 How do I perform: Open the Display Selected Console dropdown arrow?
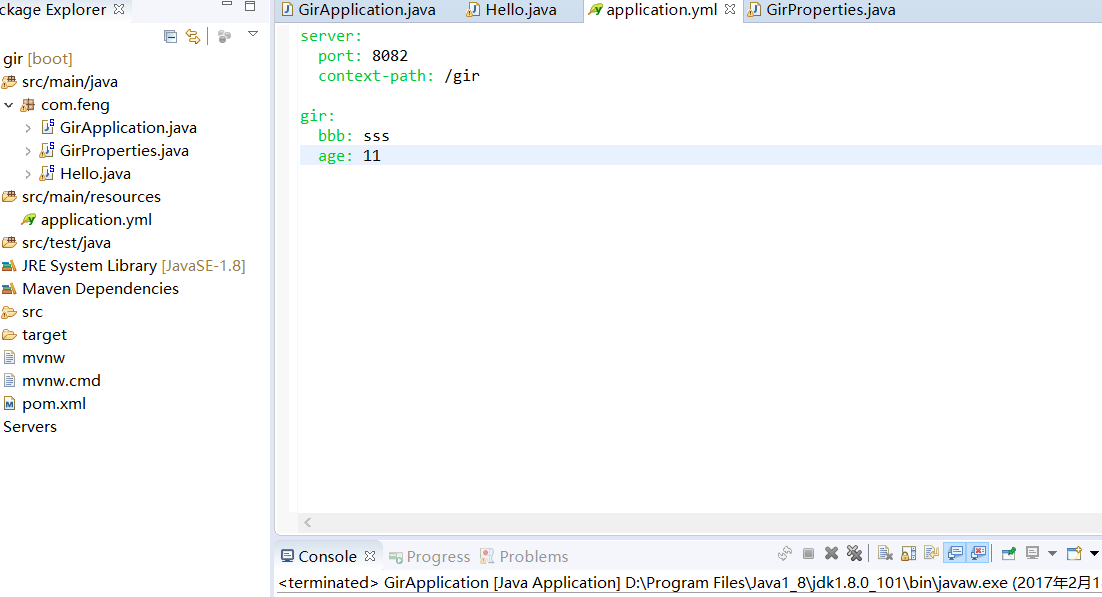point(1052,553)
